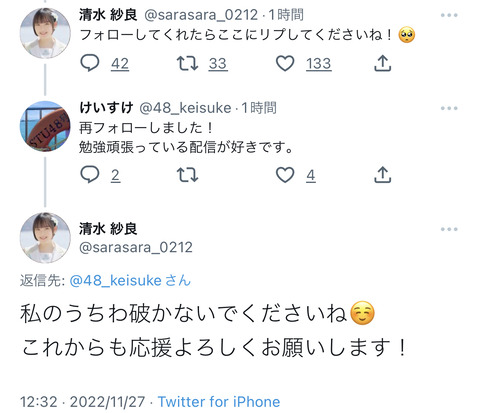Open the @sarasara_0212 handle under the main tweet name

pos(136,247)
